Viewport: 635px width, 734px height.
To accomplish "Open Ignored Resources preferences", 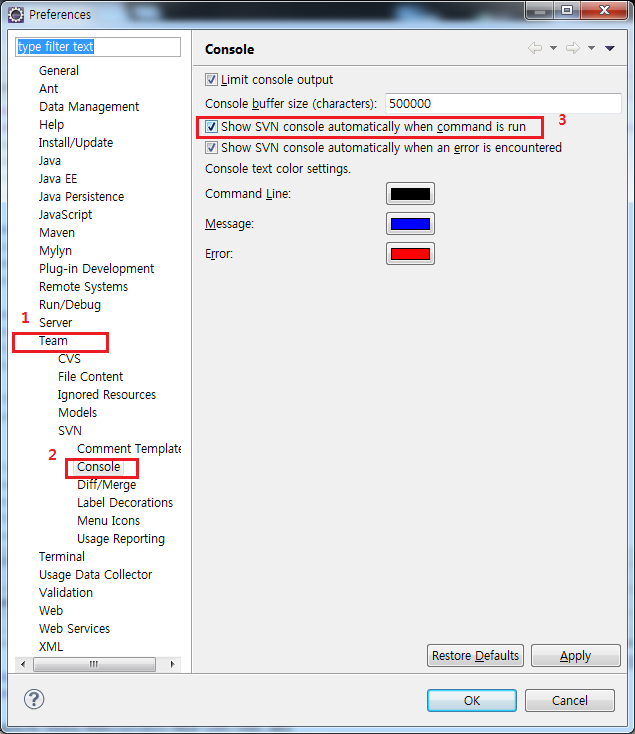I will point(107,395).
